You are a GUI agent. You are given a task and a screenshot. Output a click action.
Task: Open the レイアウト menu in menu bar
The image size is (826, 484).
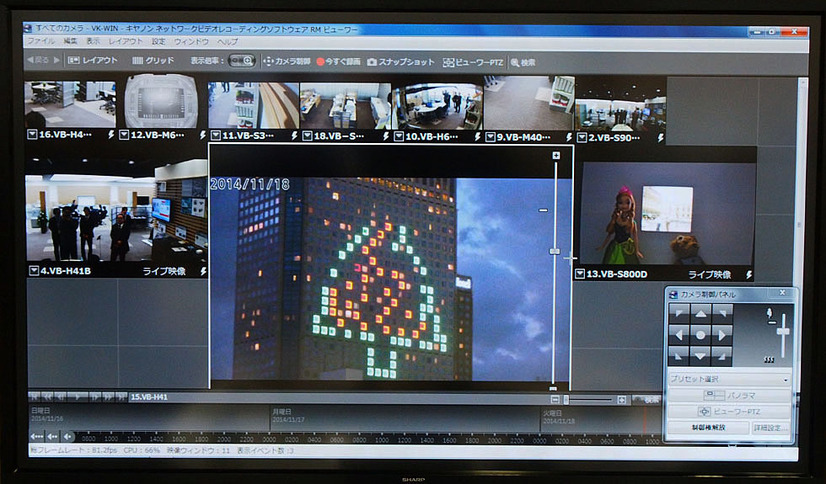(125, 41)
